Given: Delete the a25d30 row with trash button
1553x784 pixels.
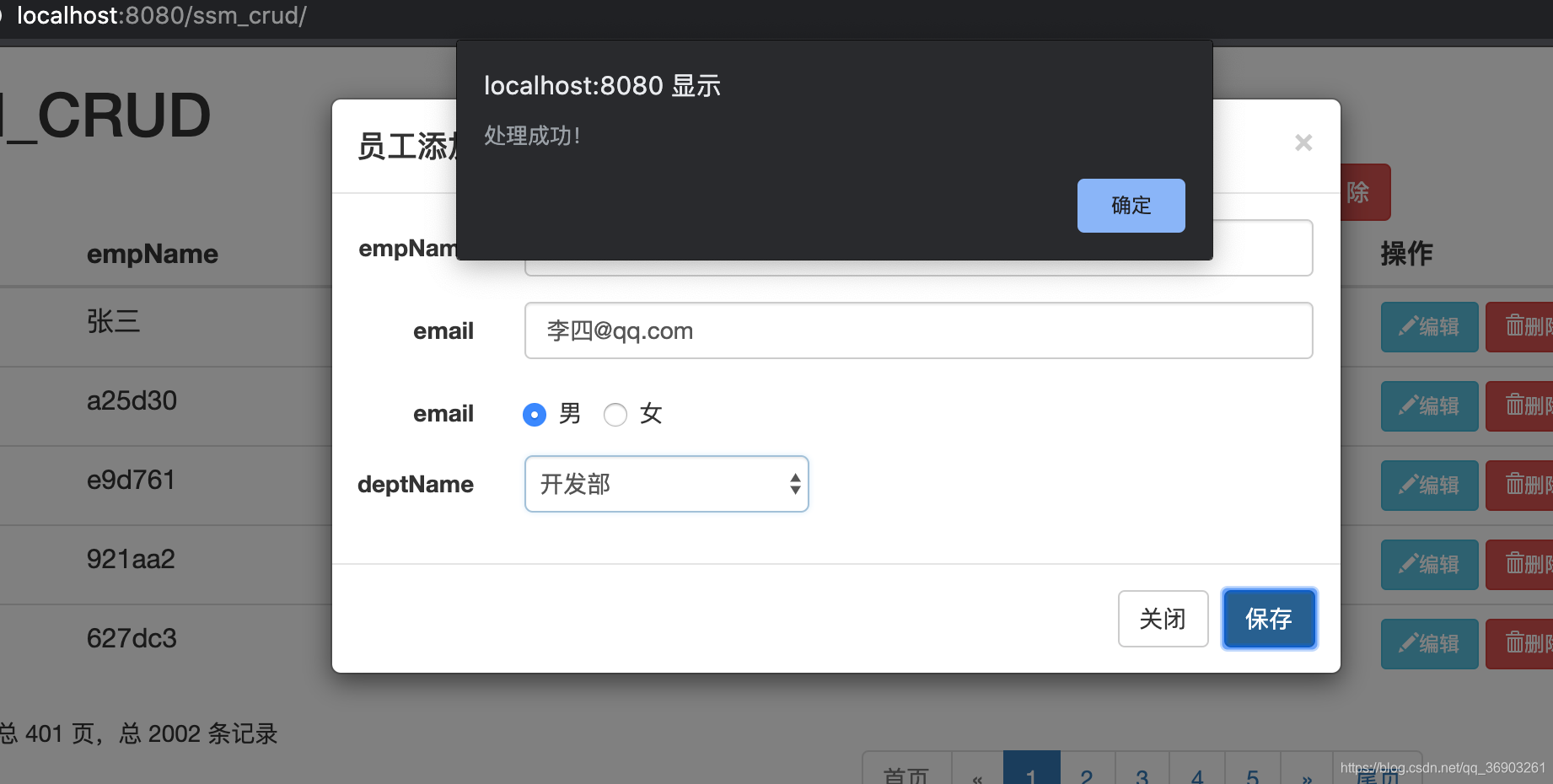Looking at the screenshot, I should (x=1519, y=406).
